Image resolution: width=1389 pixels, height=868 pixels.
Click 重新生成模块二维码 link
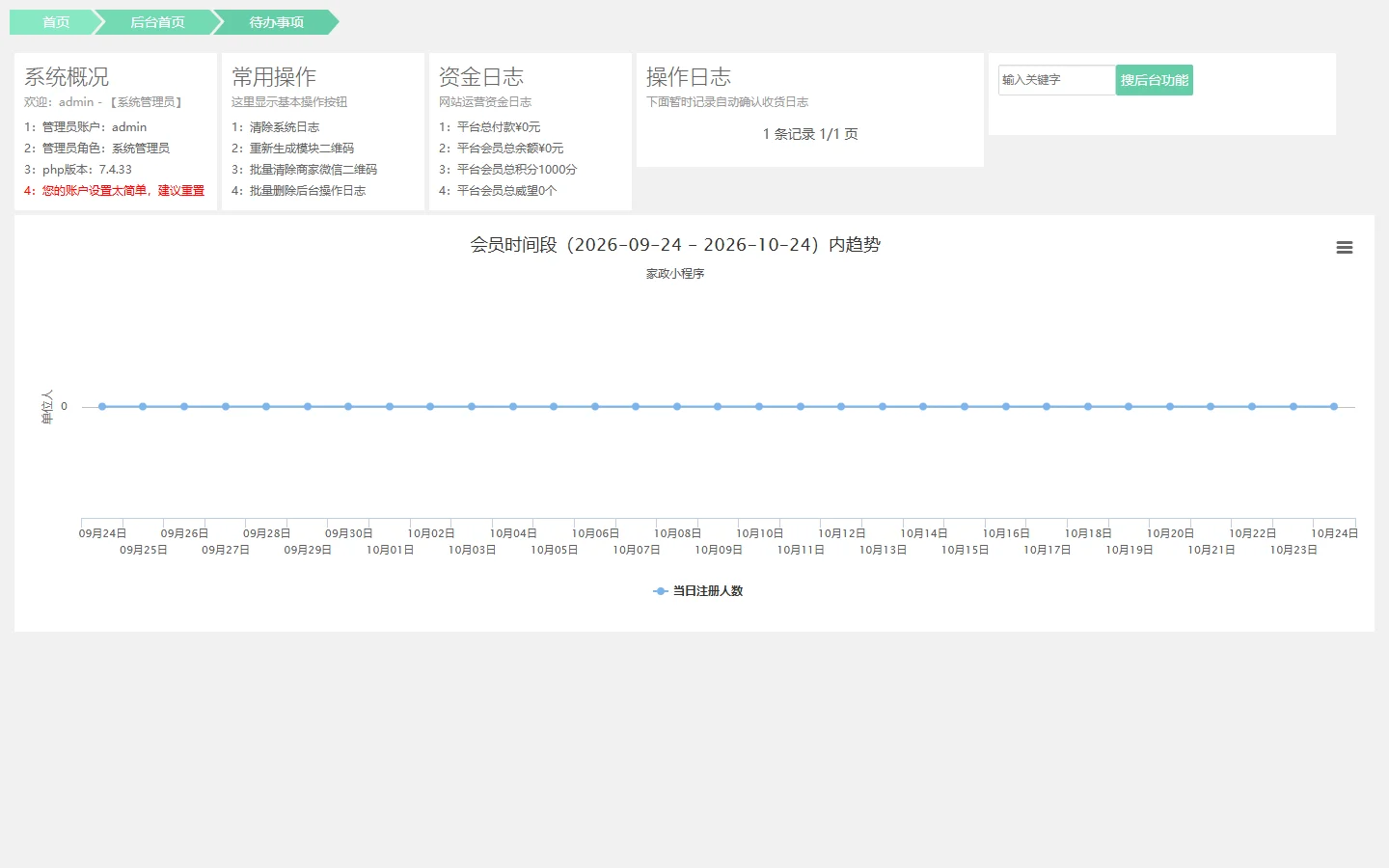pyautogui.click(x=302, y=149)
